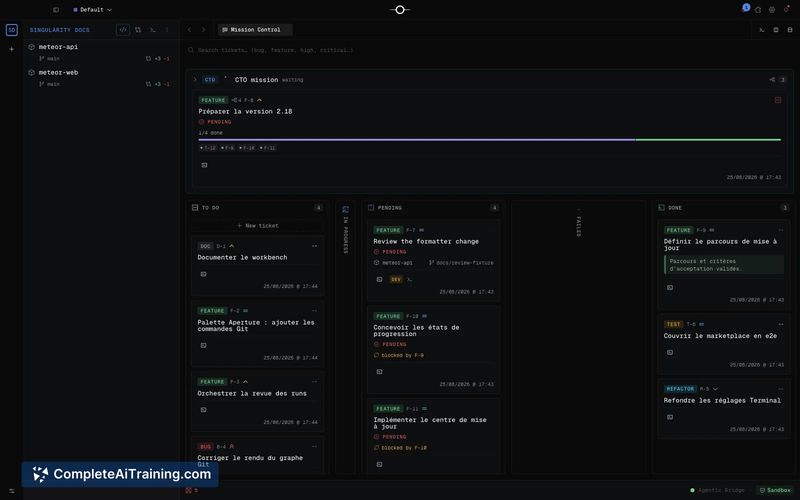Select the SD workspace avatar

[12, 30]
